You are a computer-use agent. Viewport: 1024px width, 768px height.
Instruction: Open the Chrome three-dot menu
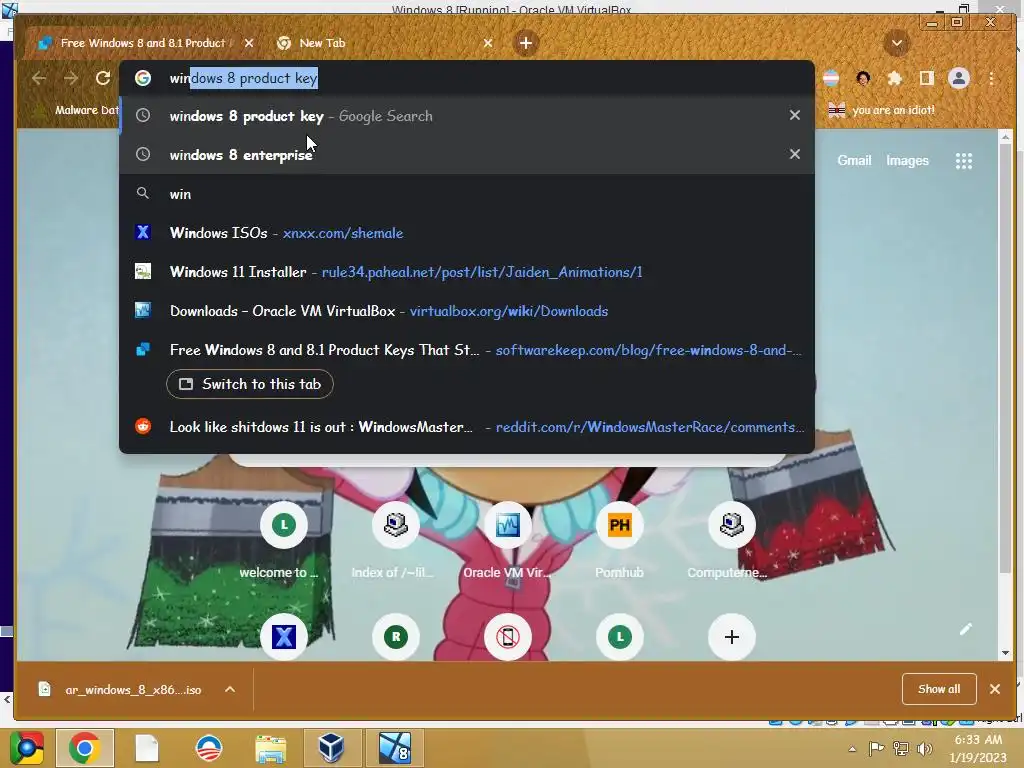pyautogui.click(x=991, y=78)
